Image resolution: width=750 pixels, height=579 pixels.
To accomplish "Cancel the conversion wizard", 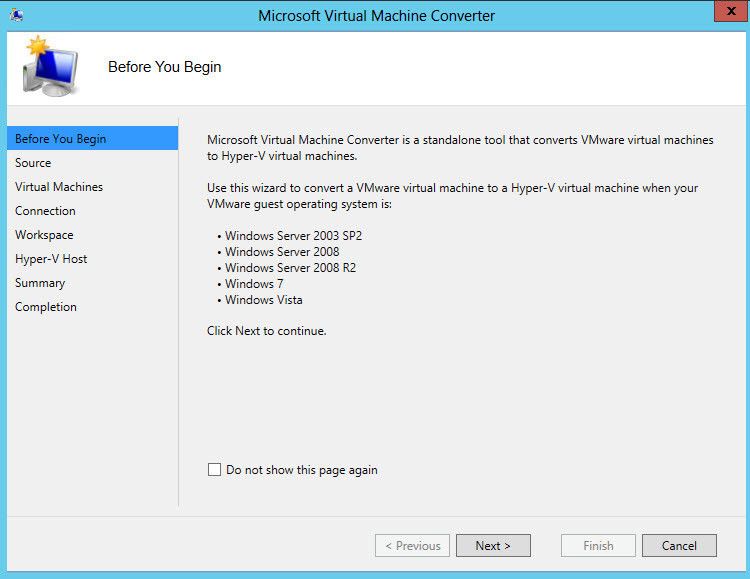I will pyautogui.click(x=679, y=546).
